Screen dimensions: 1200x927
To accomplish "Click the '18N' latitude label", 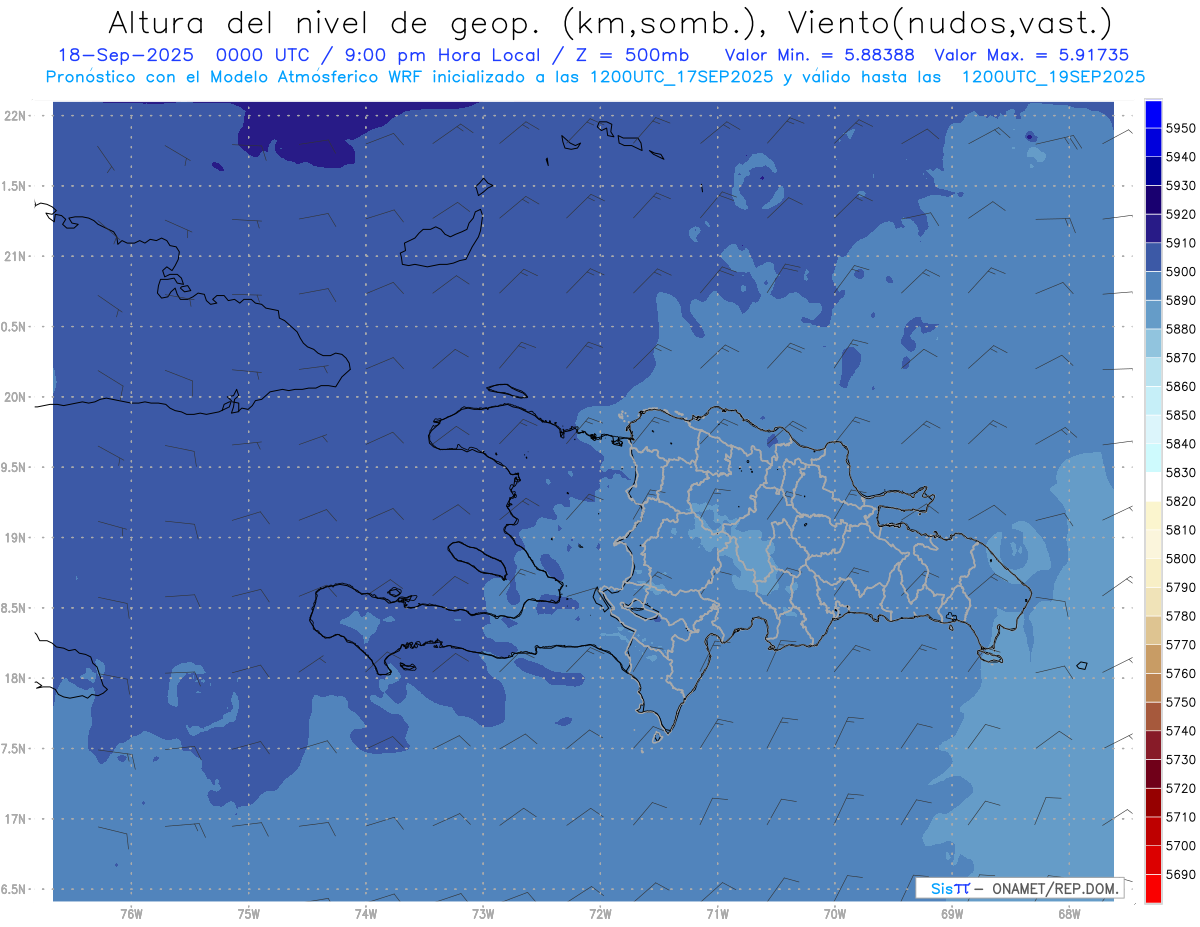I will click(17, 678).
